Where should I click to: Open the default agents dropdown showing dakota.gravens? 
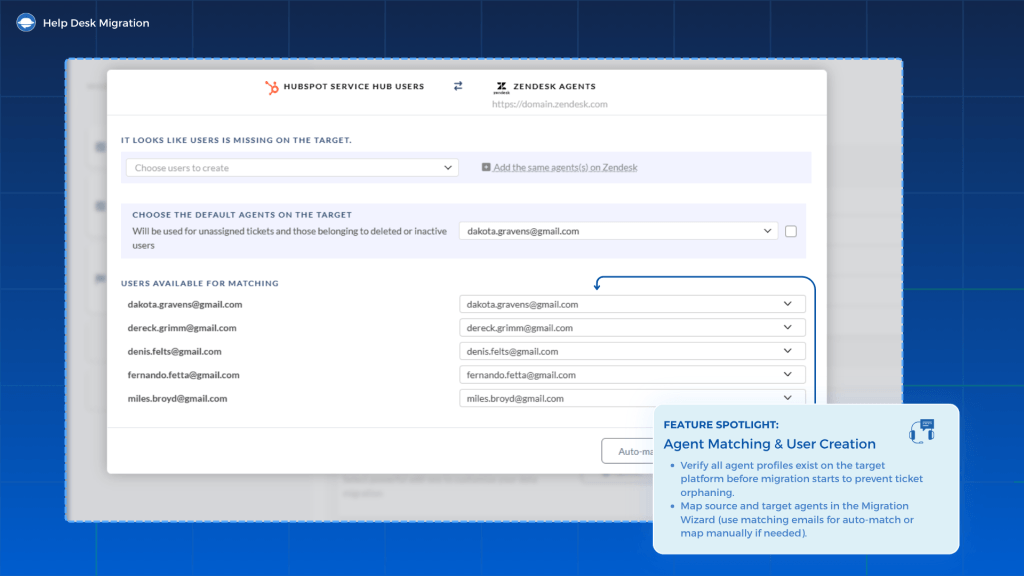(x=618, y=231)
